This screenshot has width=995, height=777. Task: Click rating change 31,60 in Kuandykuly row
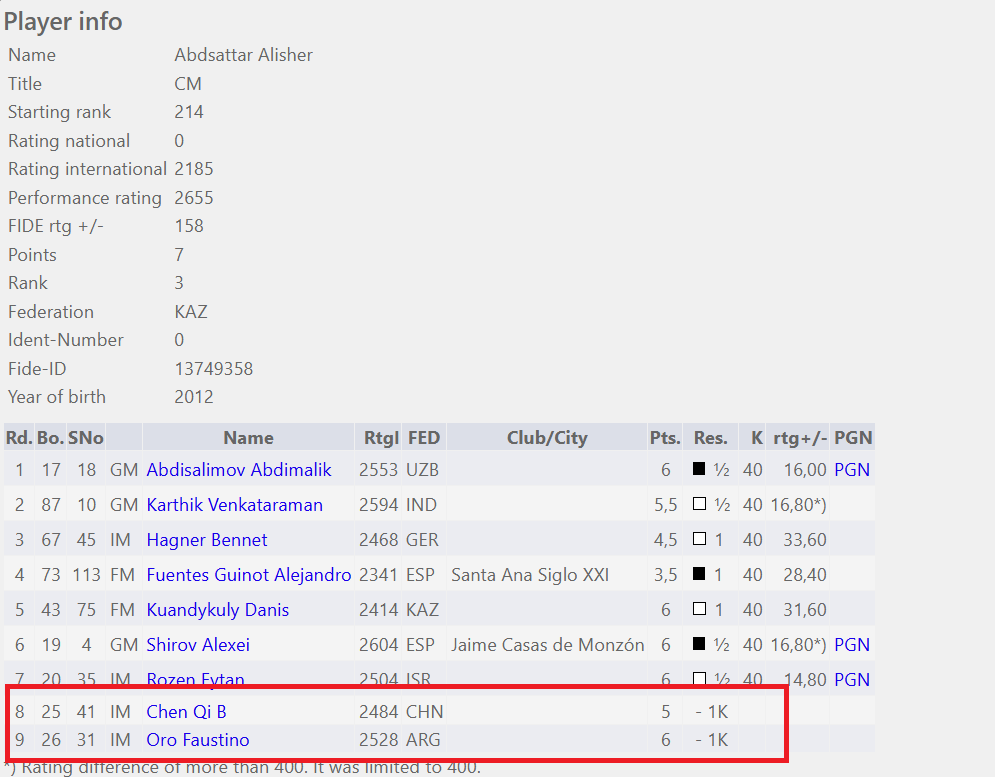(x=805, y=609)
